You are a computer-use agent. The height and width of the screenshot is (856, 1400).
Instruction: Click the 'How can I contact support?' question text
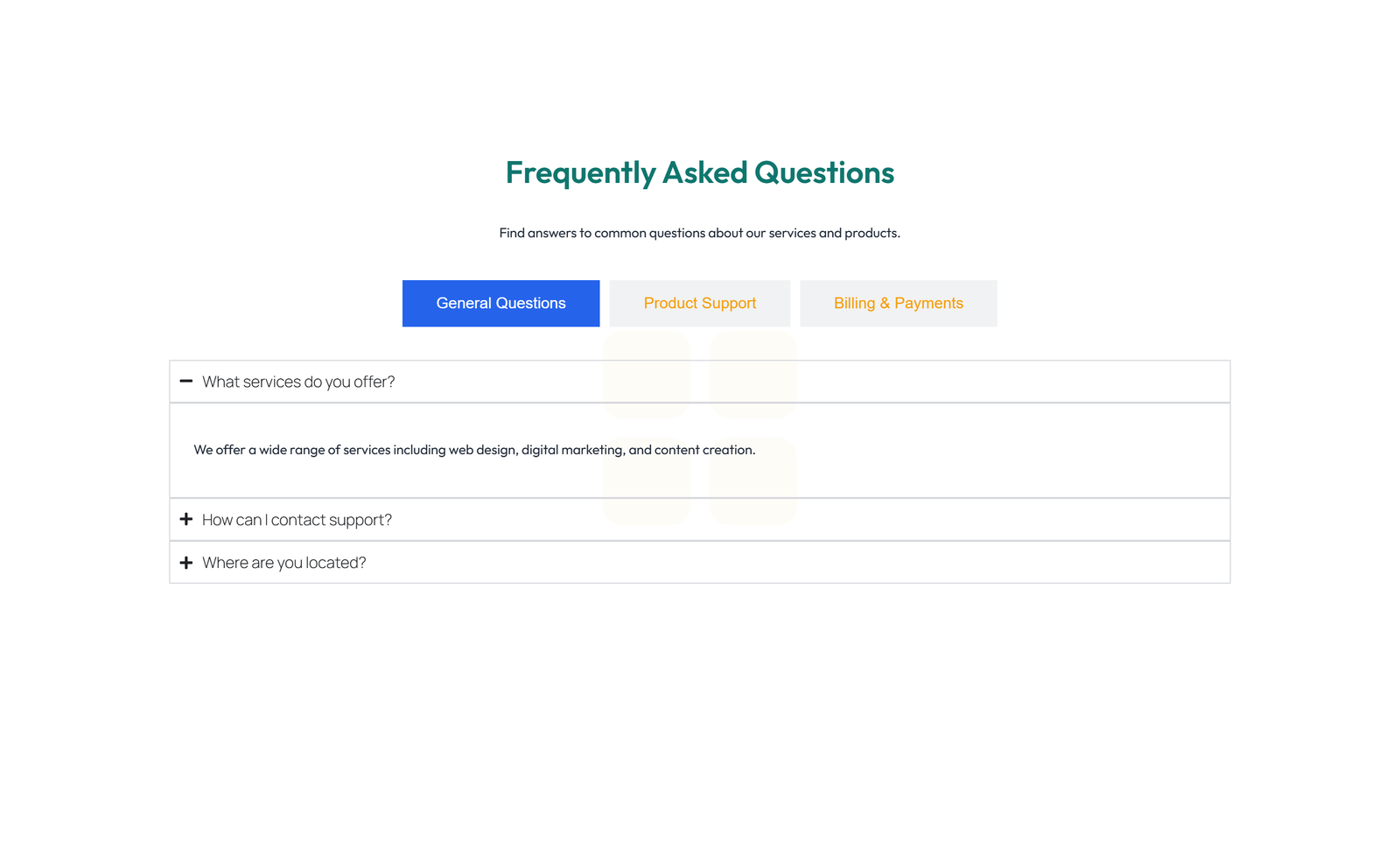point(297,519)
